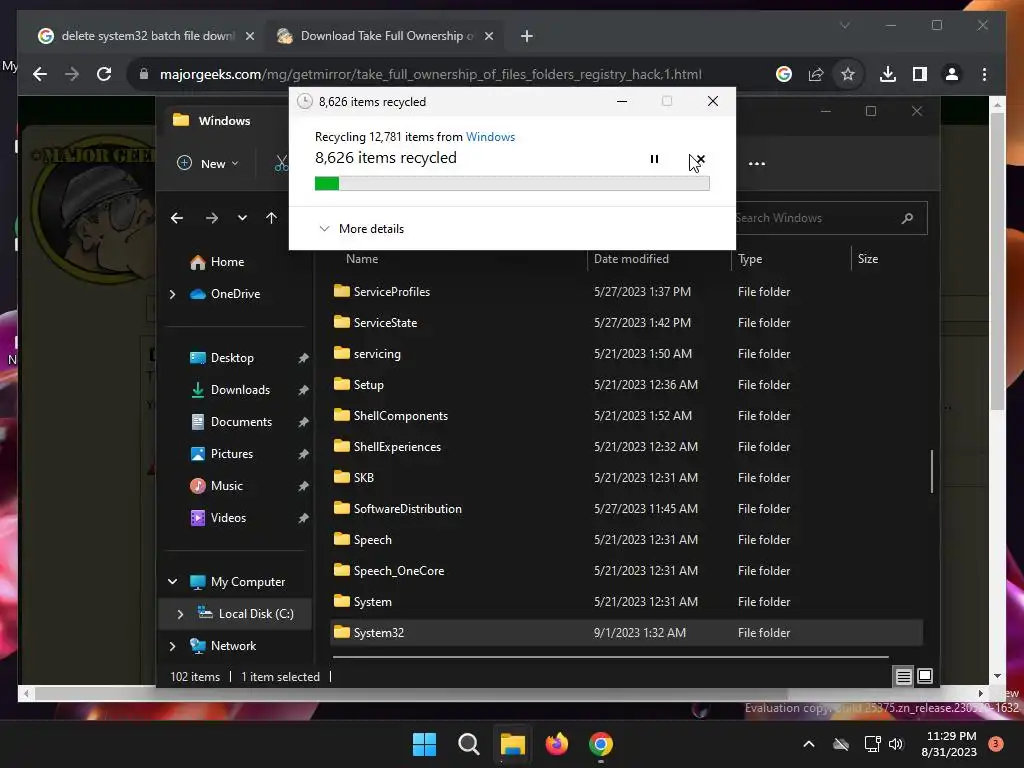1024x768 pixels.
Task: Select Local Disk (C:) in navigation pane
Action: 246,614
